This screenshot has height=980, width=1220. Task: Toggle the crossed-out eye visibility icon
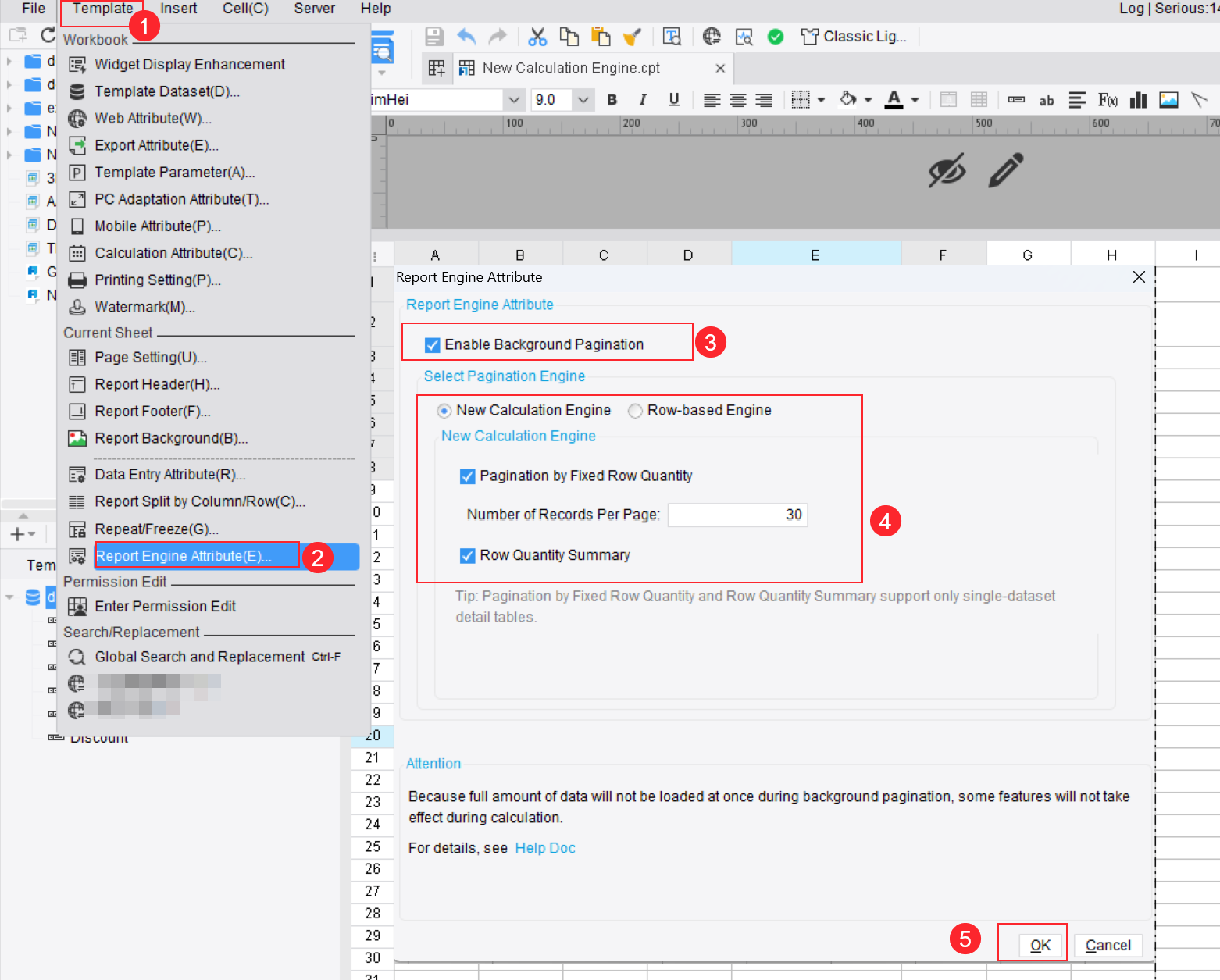[947, 170]
